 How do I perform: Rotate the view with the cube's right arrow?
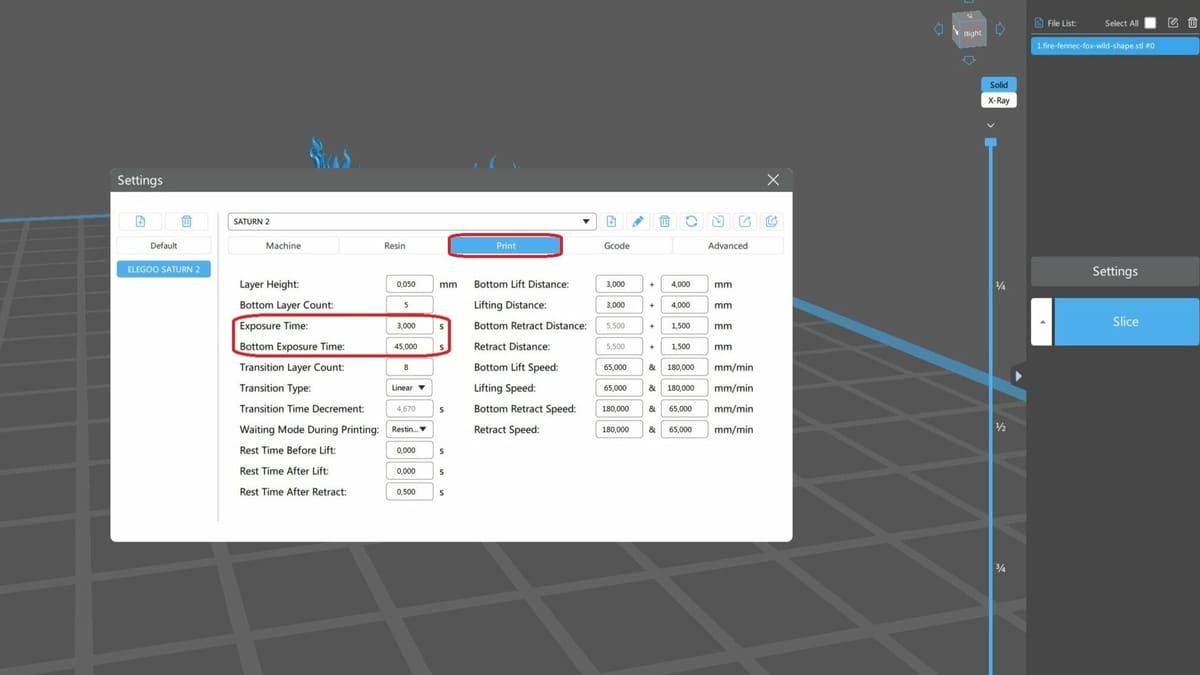point(1000,30)
